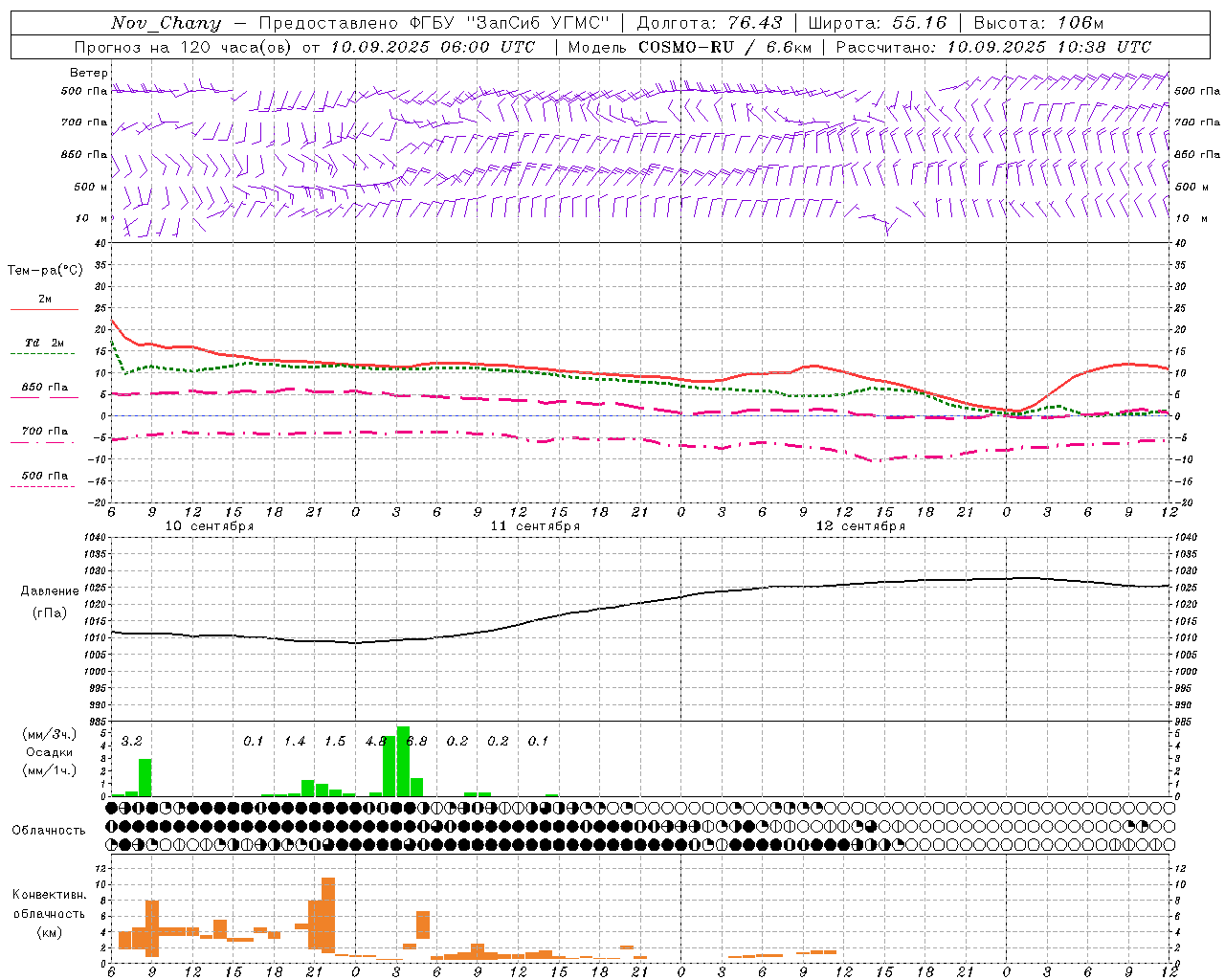Click the (гПа) unit under Давление
Screen dimensions: 1225x980
[50, 613]
